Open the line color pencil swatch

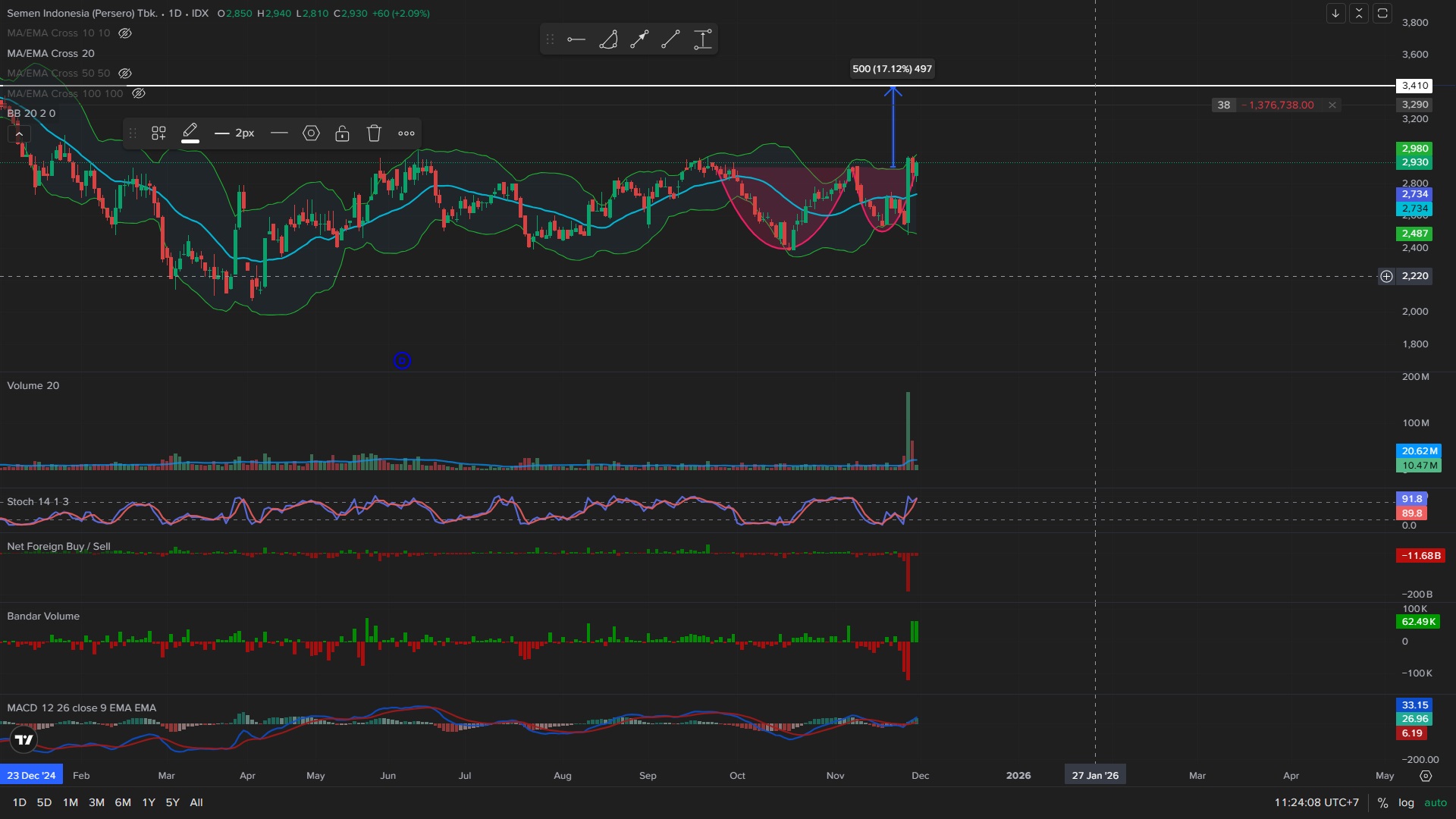tap(190, 133)
